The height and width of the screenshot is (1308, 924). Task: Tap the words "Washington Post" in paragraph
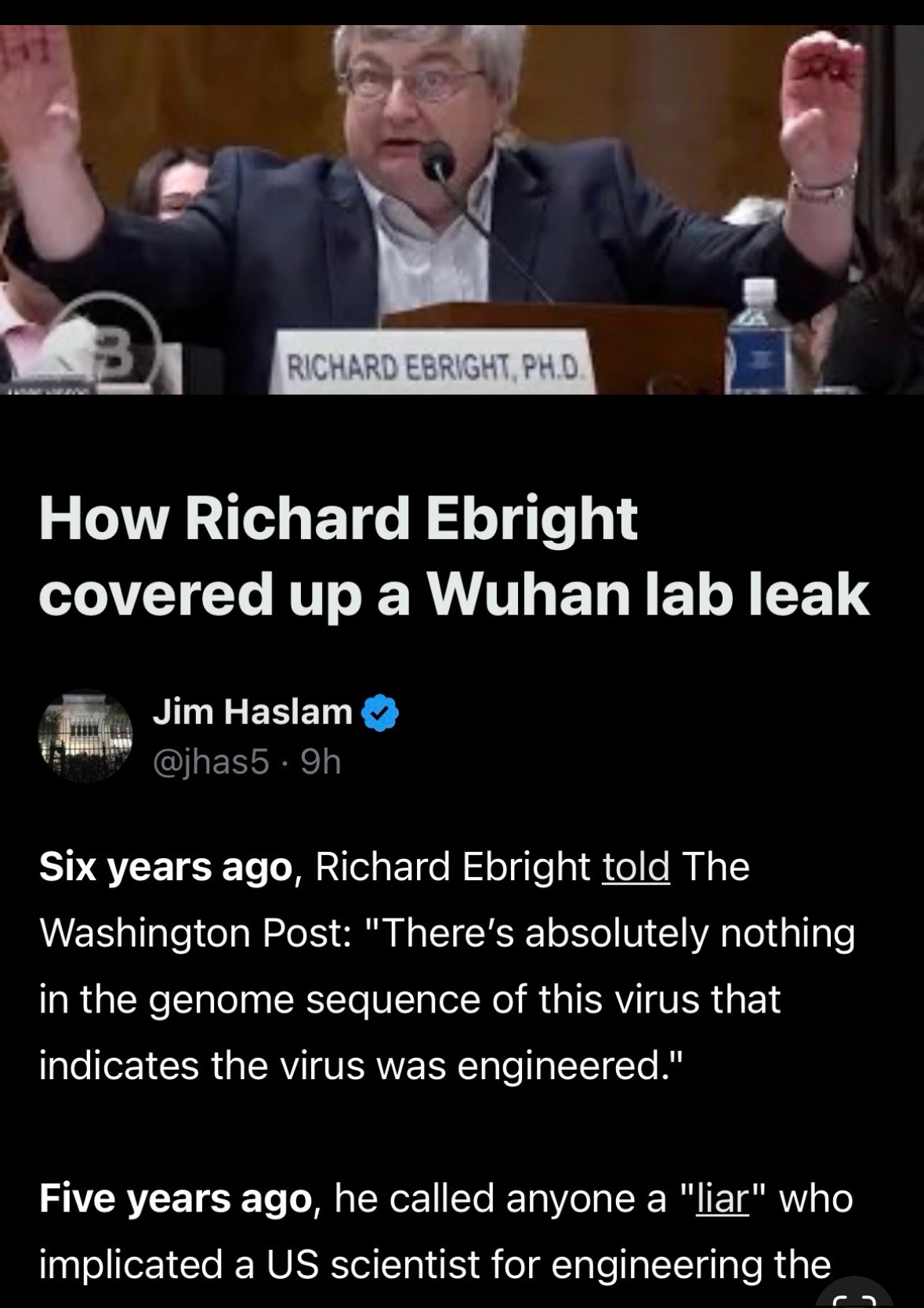[x=188, y=933]
